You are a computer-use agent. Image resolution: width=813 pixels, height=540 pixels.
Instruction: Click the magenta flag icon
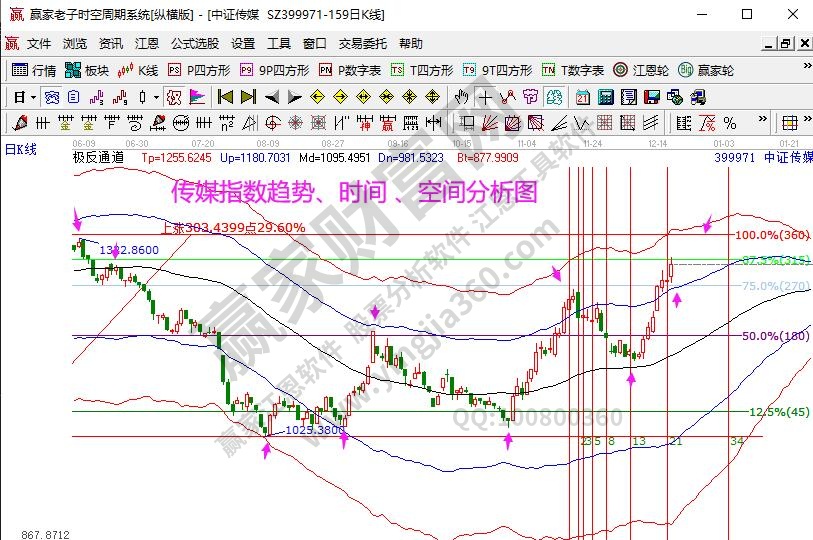click(x=197, y=97)
